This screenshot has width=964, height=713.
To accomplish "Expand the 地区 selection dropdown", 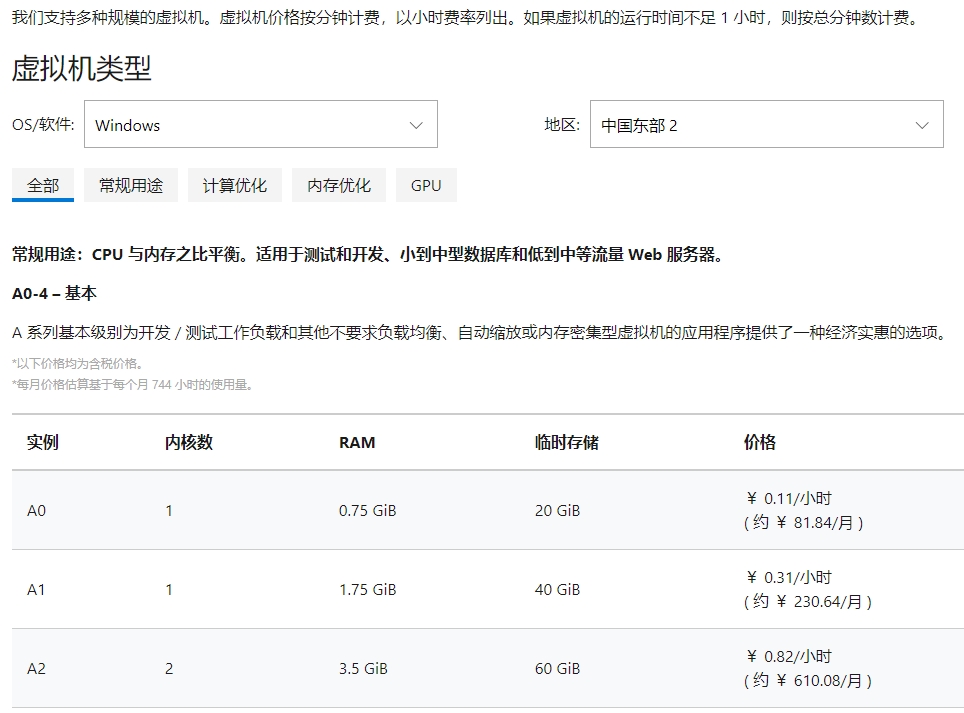I will click(x=766, y=123).
